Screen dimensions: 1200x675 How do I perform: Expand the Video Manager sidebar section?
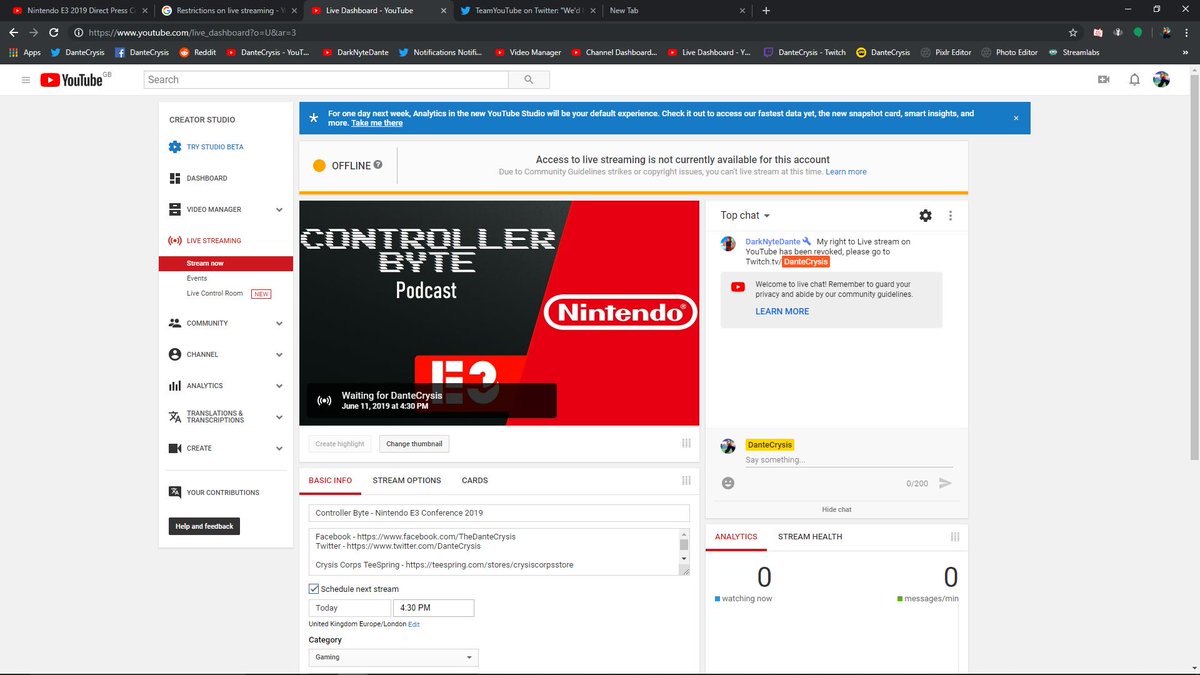click(279, 210)
